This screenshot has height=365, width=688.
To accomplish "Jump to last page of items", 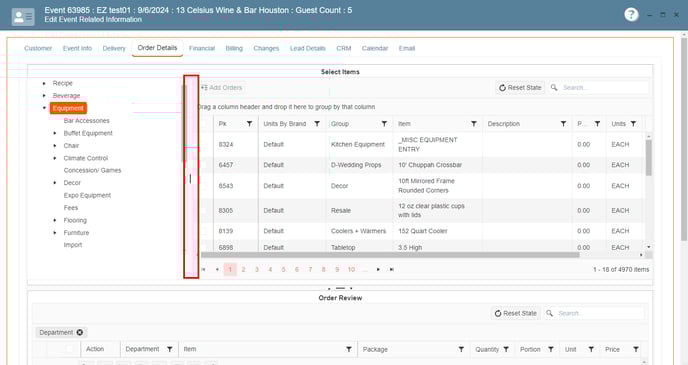I will (x=392, y=269).
